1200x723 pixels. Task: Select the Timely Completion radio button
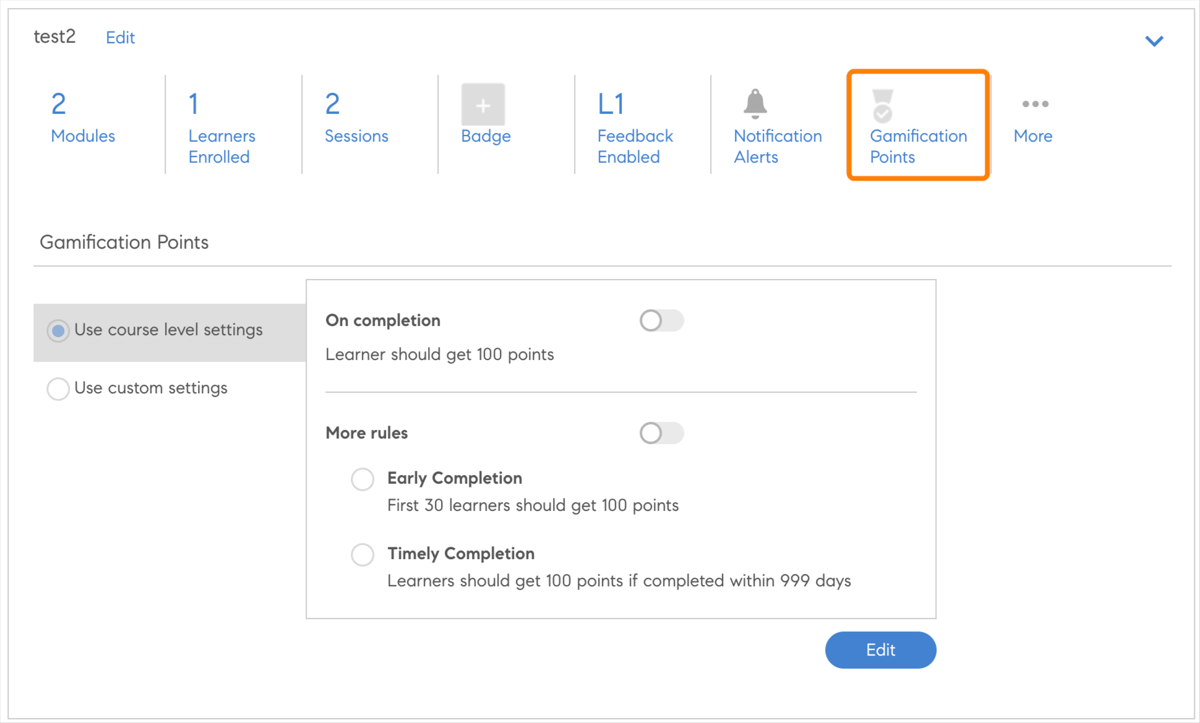(362, 554)
